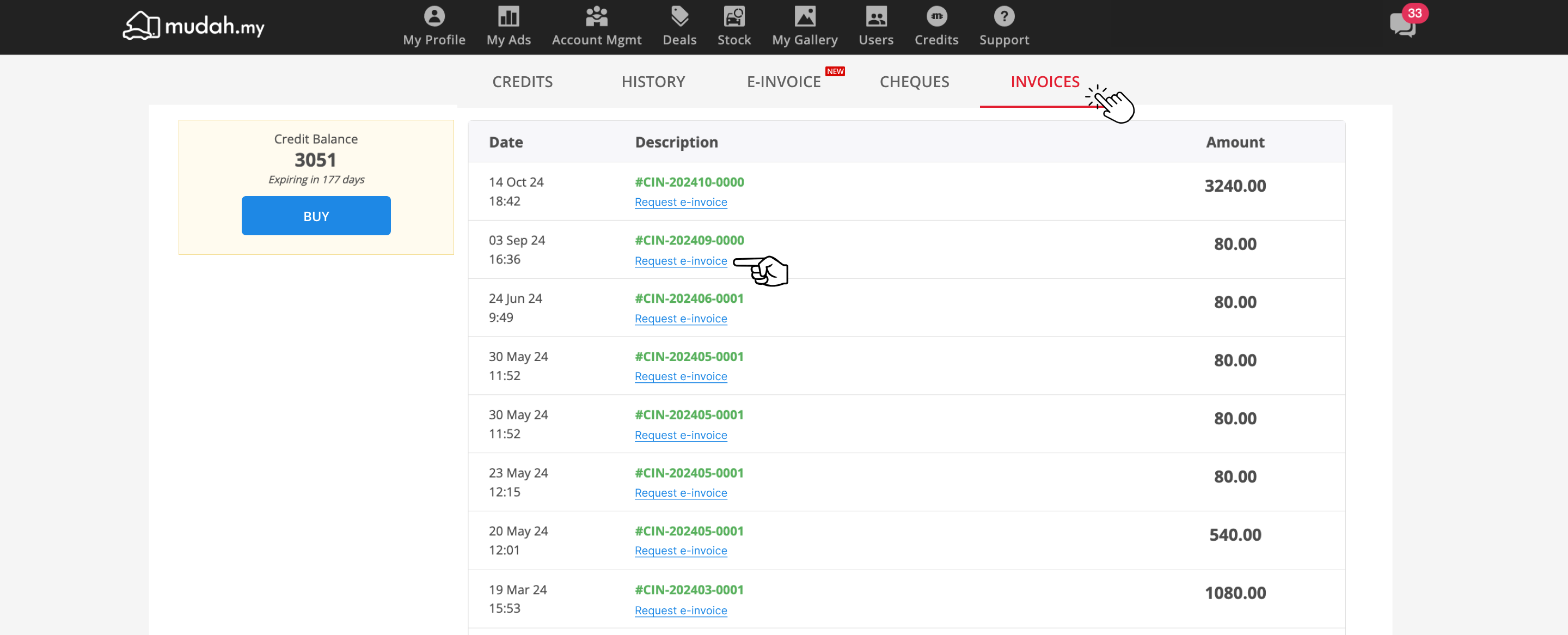
Task: Open My Gallery picture icon
Action: tap(805, 16)
